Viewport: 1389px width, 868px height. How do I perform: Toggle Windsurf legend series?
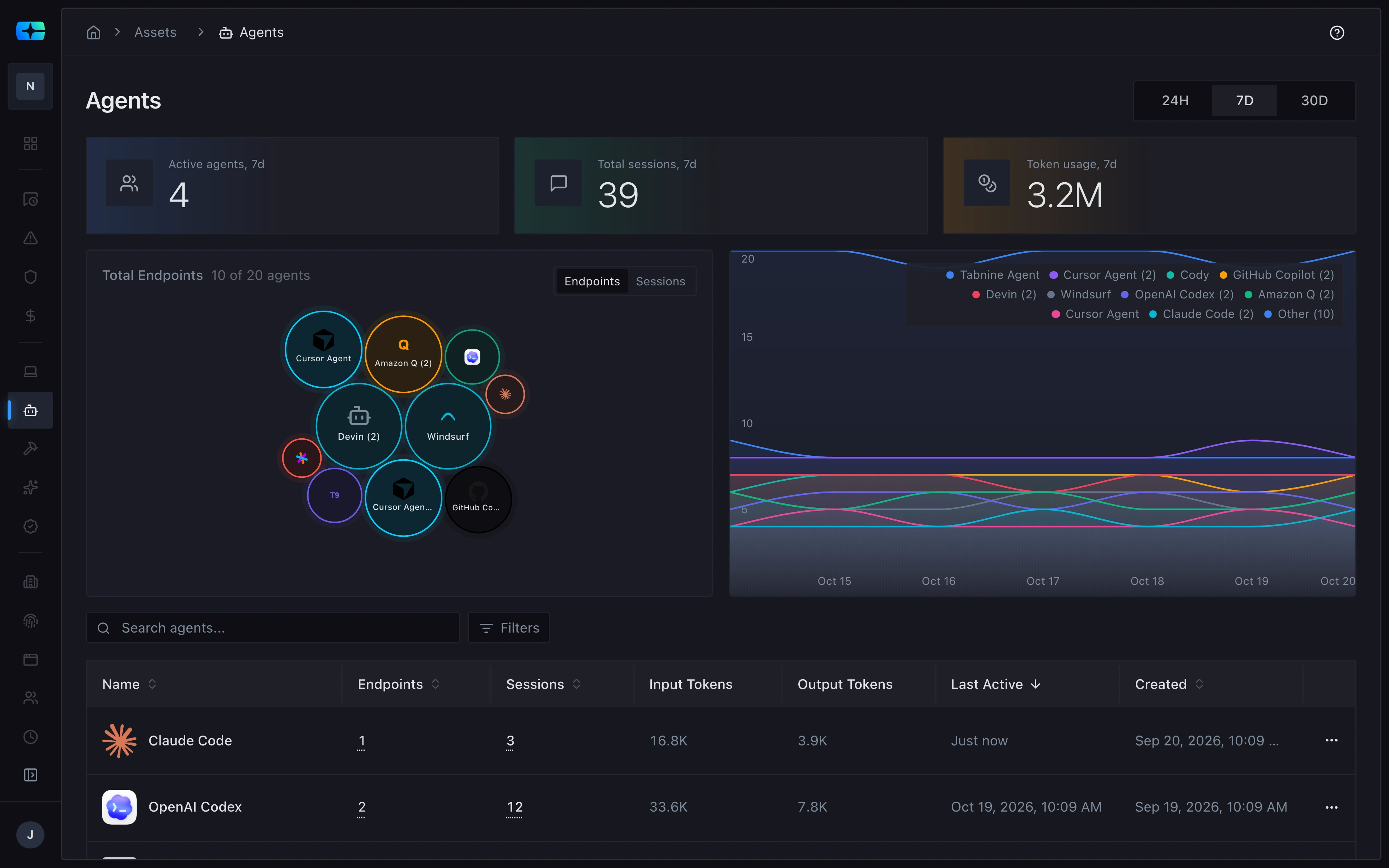[1079, 294]
